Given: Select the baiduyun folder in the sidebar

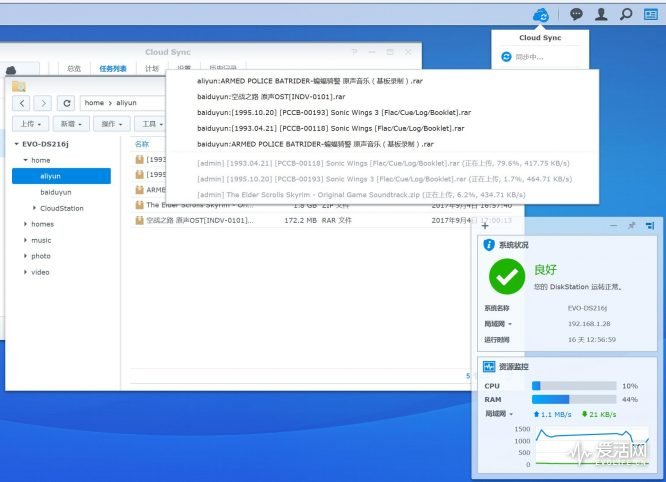Looking at the screenshot, I should (x=56, y=191).
